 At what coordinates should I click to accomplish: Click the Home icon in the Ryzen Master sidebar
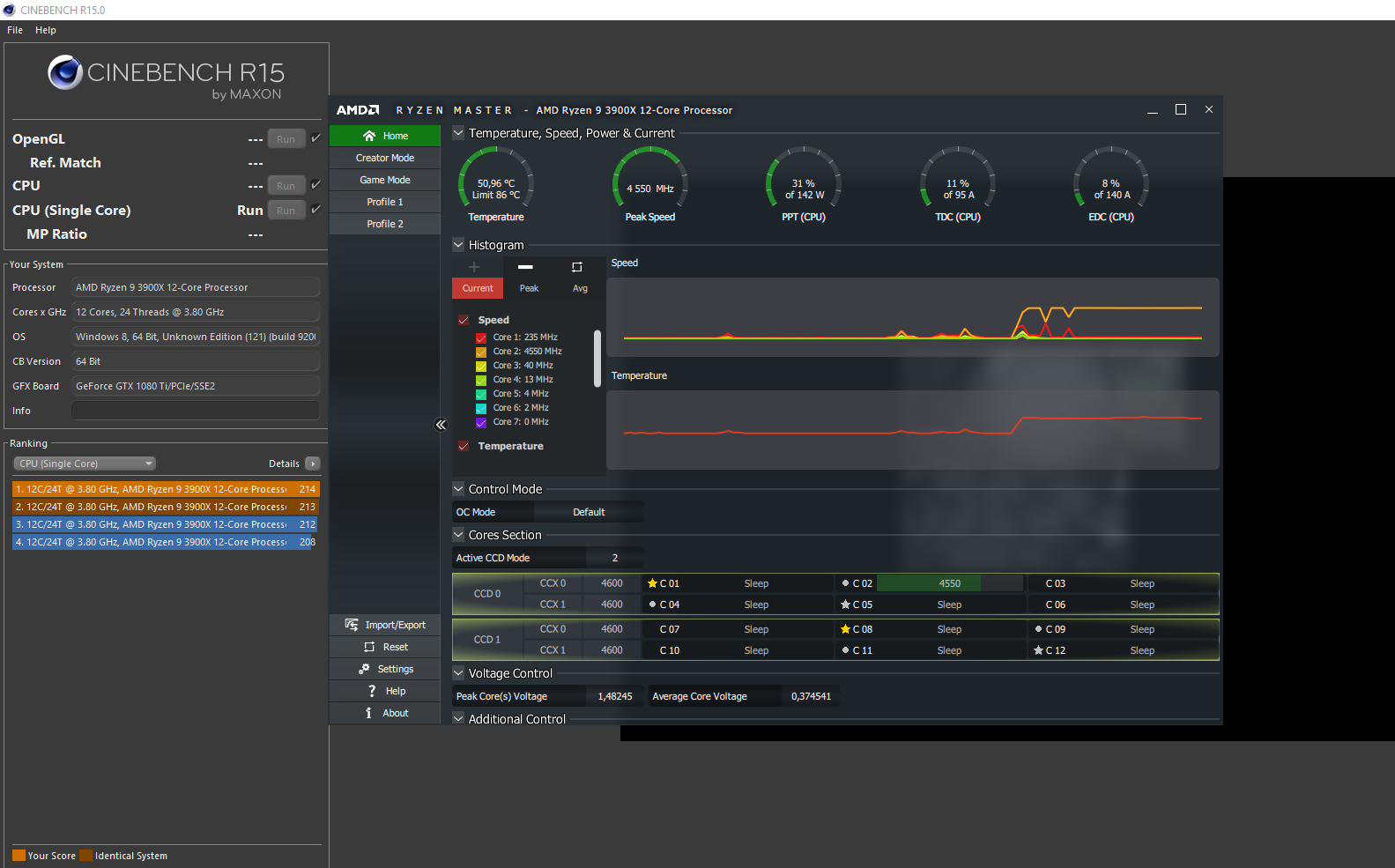pyautogui.click(x=369, y=136)
